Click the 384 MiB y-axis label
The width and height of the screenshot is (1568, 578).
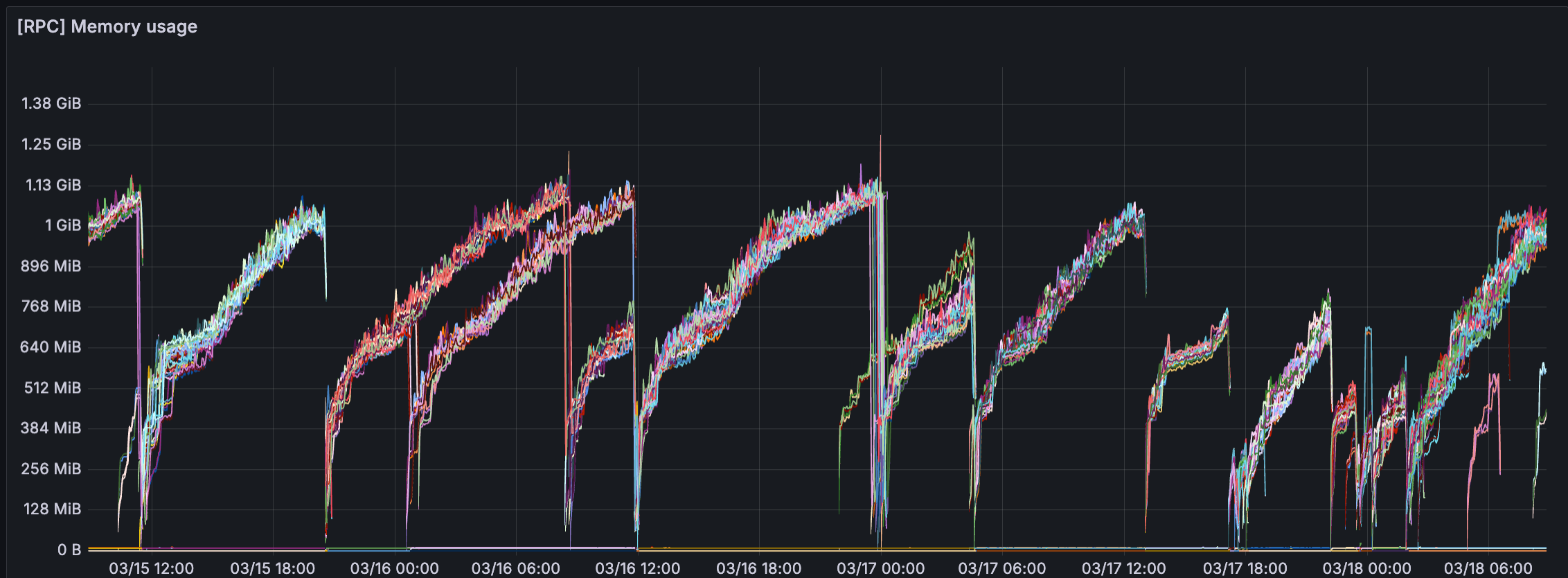(51, 428)
